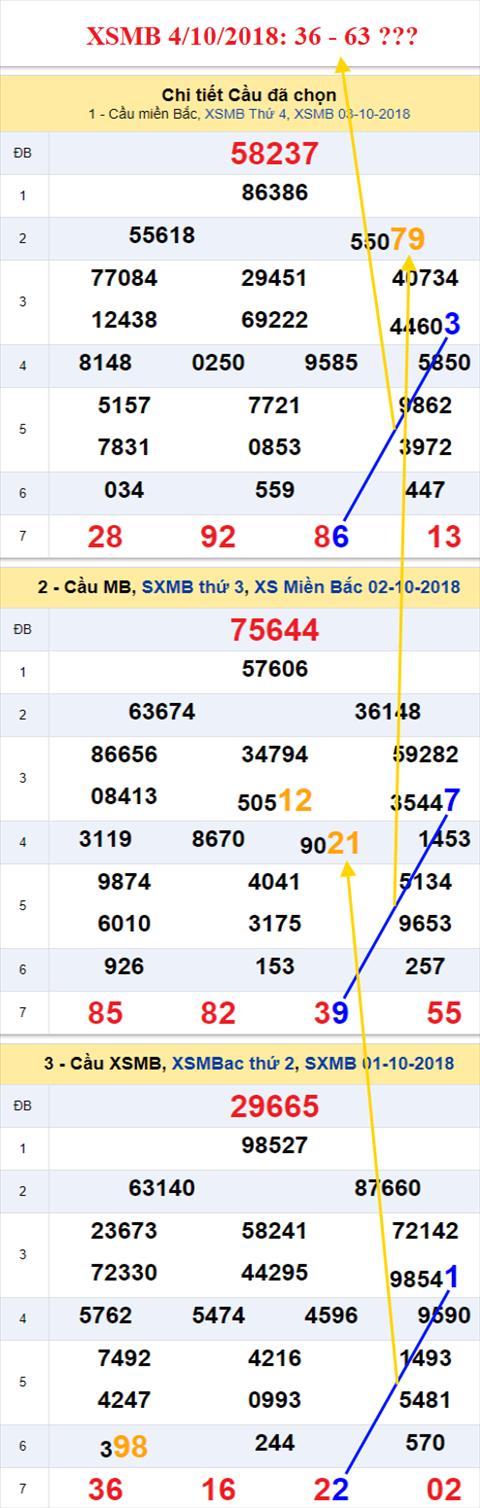Screen dimensions: 480x1508
Task: Click sixth prize number 034
Action: pos(124,490)
